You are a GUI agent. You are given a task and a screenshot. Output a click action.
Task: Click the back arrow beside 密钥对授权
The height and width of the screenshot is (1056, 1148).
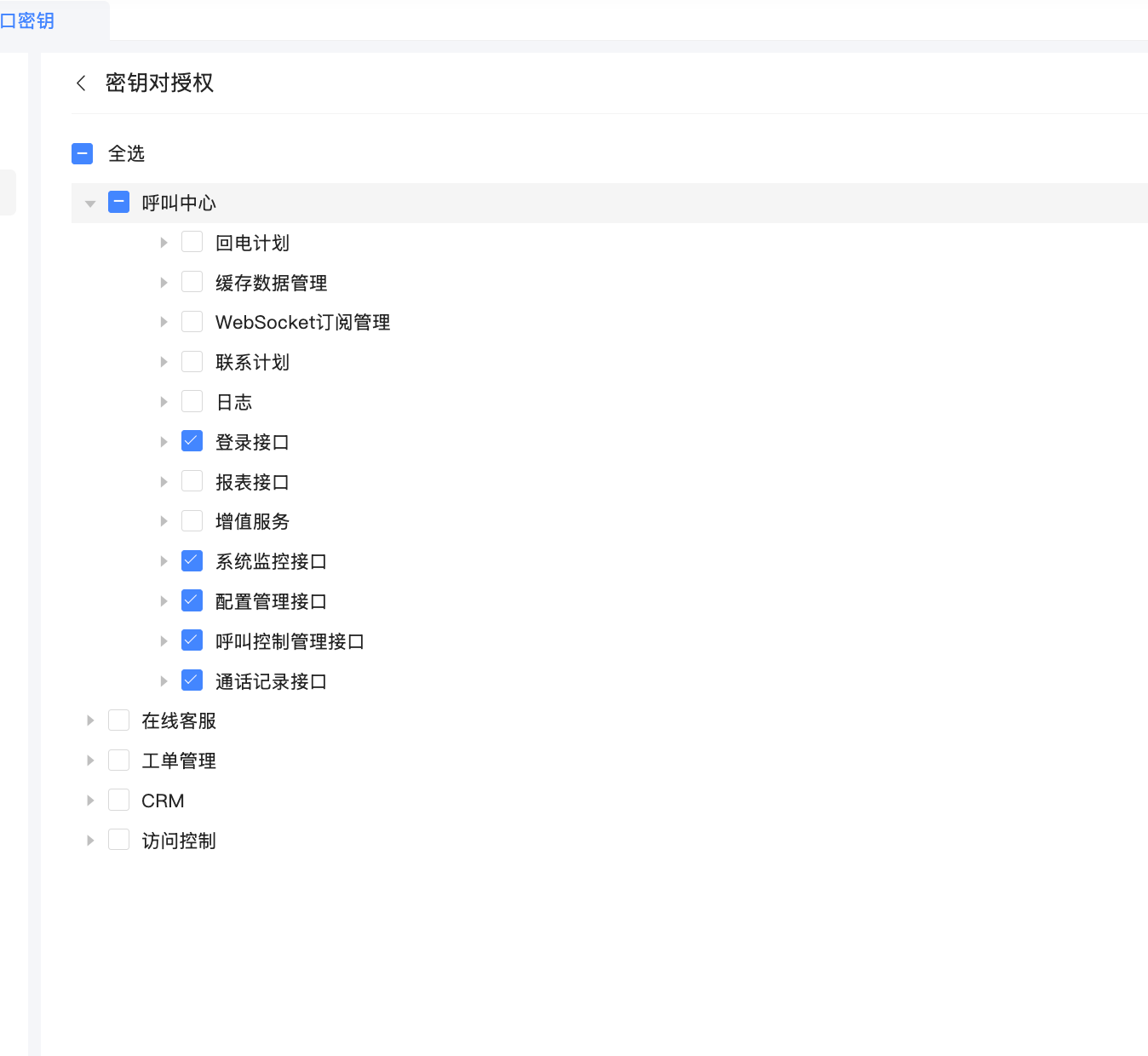pyautogui.click(x=81, y=83)
